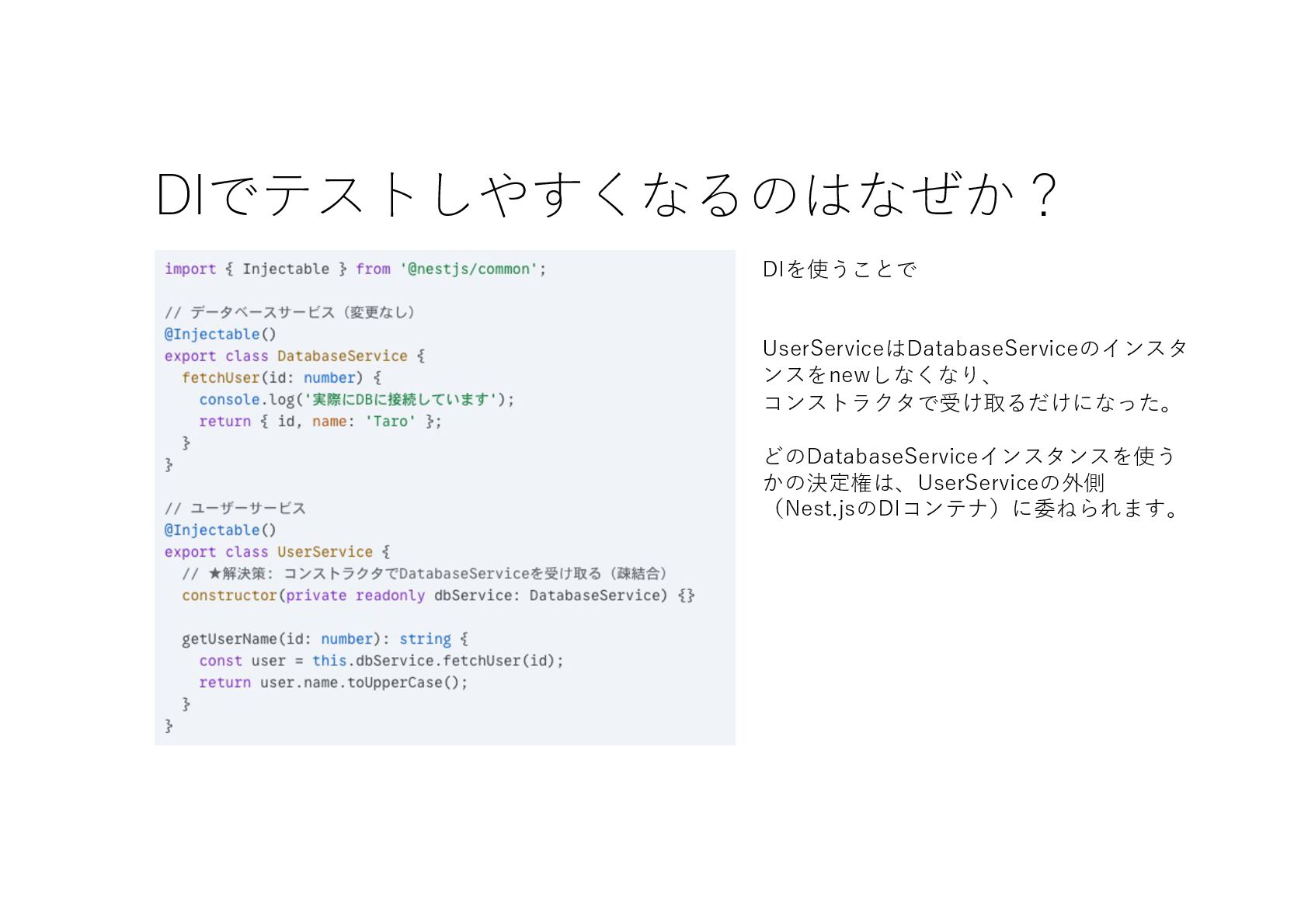Image resolution: width=1308 pixels, height=924 pixels.
Task: Click the '@Injectable()' decorator above UserService
Action: [x=220, y=530]
